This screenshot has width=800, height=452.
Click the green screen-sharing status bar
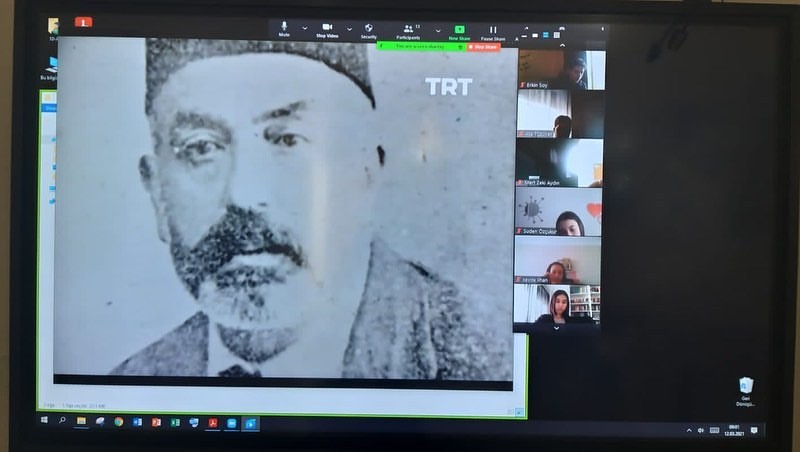click(x=421, y=46)
